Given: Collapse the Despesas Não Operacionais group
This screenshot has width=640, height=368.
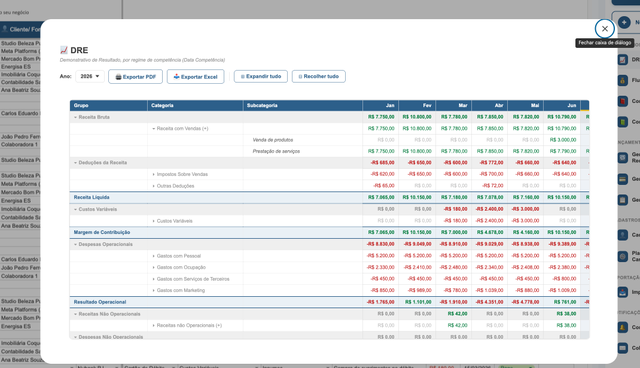Looking at the screenshot, I should [76, 337].
